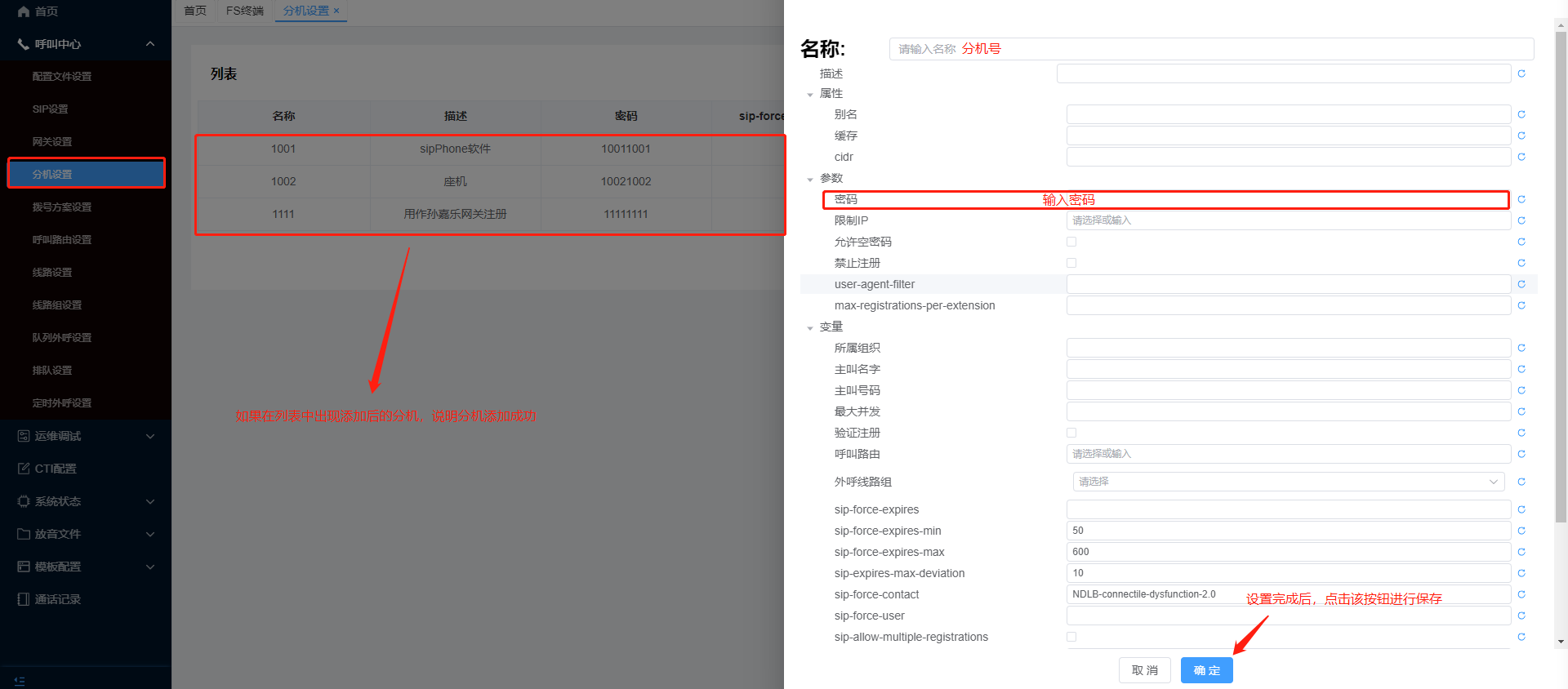The height and width of the screenshot is (689, 1568).
Task: Collapse the 参数 section
Action: (810, 179)
